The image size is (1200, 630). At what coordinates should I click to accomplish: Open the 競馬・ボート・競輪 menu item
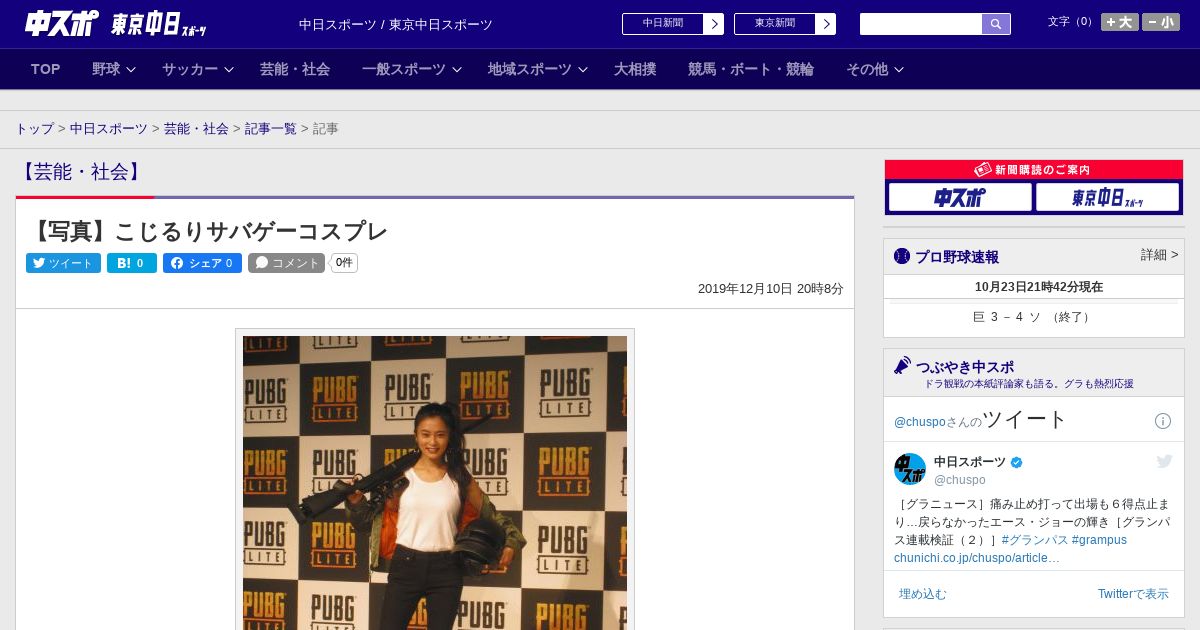[751, 69]
